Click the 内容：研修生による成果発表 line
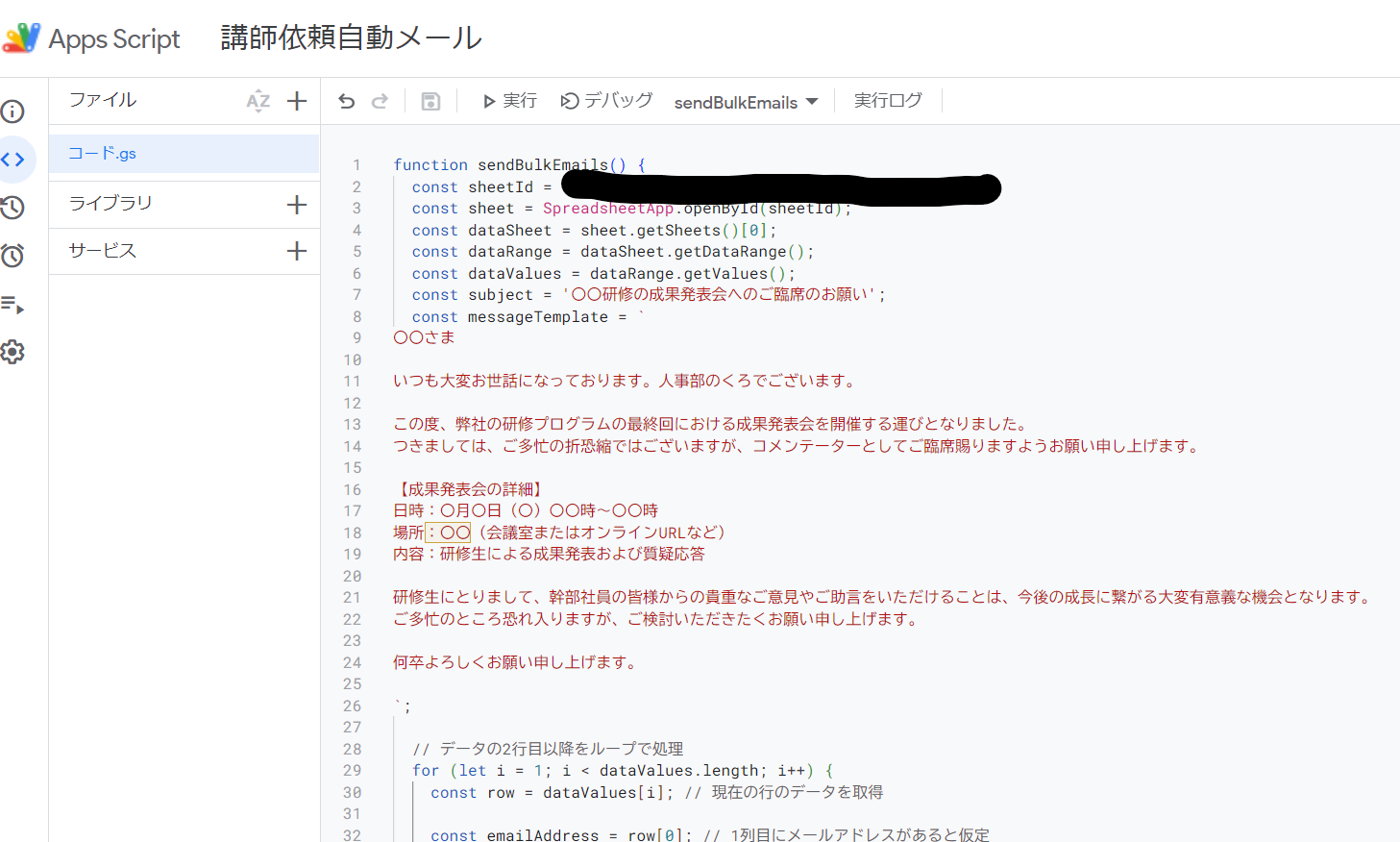This screenshot has width=1400, height=842. [x=549, y=554]
